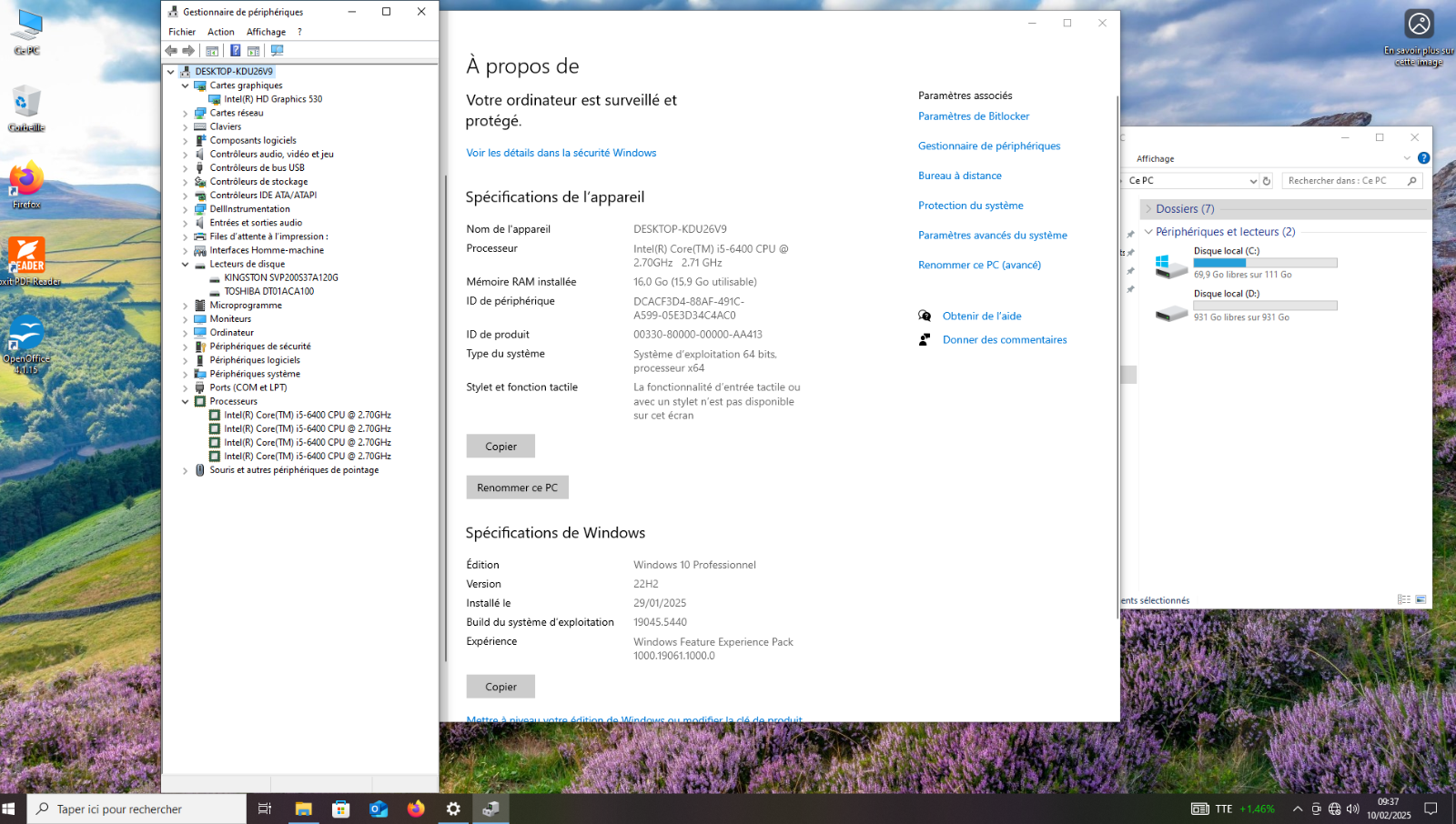Open the notification center icon
Viewport: 1456px width, 824px height.
pyautogui.click(x=1431, y=809)
